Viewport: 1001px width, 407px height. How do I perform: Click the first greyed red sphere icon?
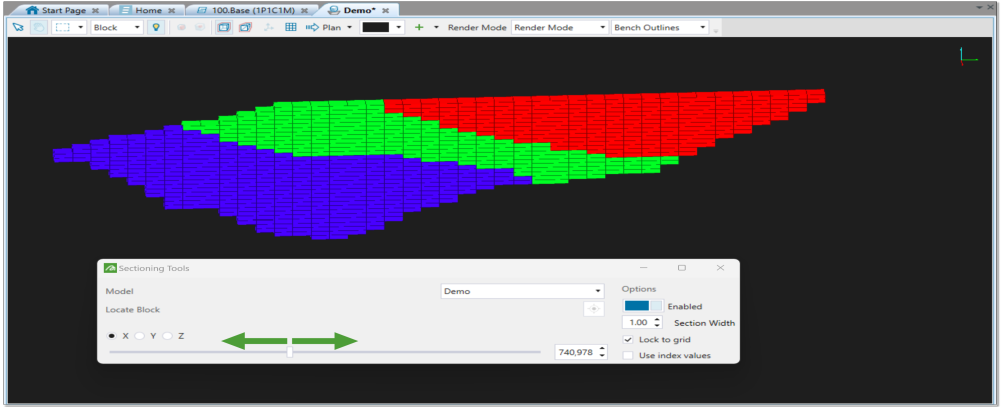[x=181, y=28]
